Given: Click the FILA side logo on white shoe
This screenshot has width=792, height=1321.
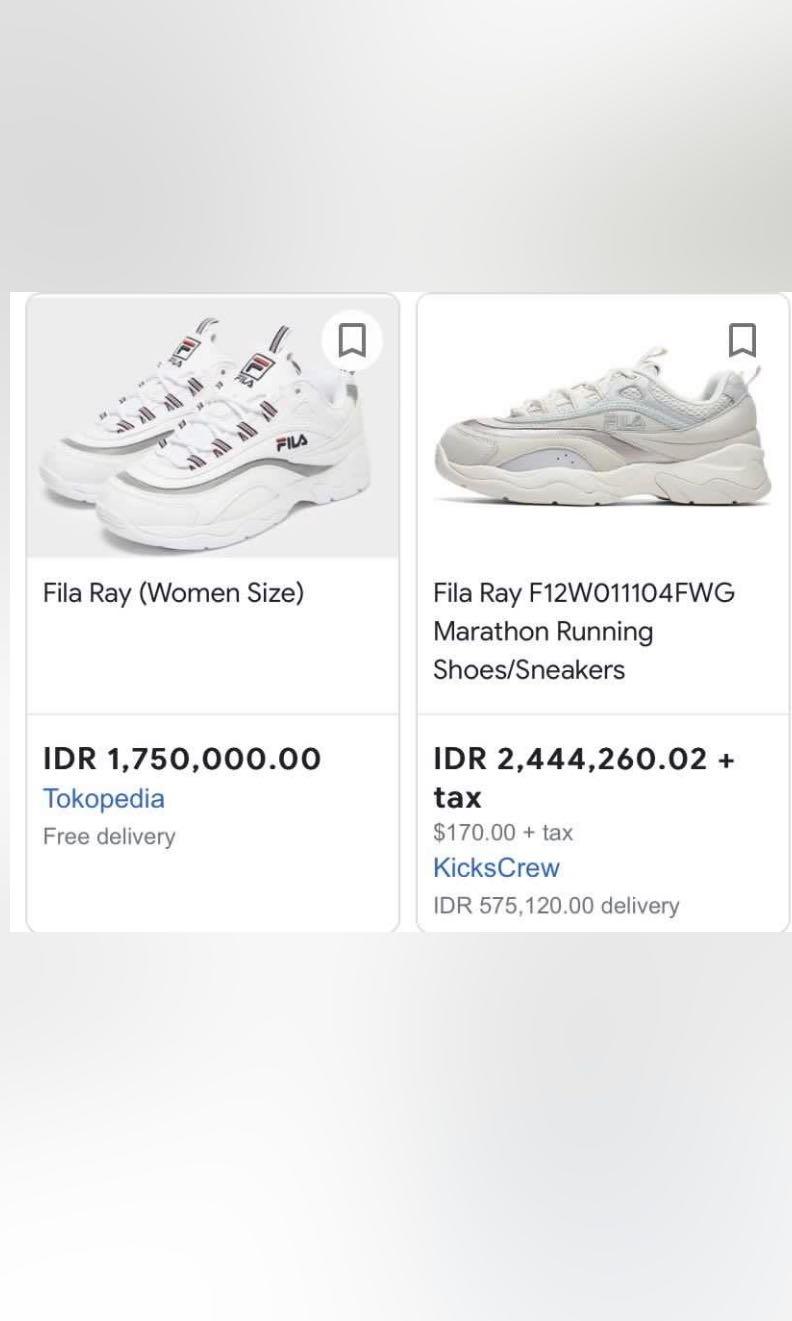Looking at the screenshot, I should pos(290,441).
